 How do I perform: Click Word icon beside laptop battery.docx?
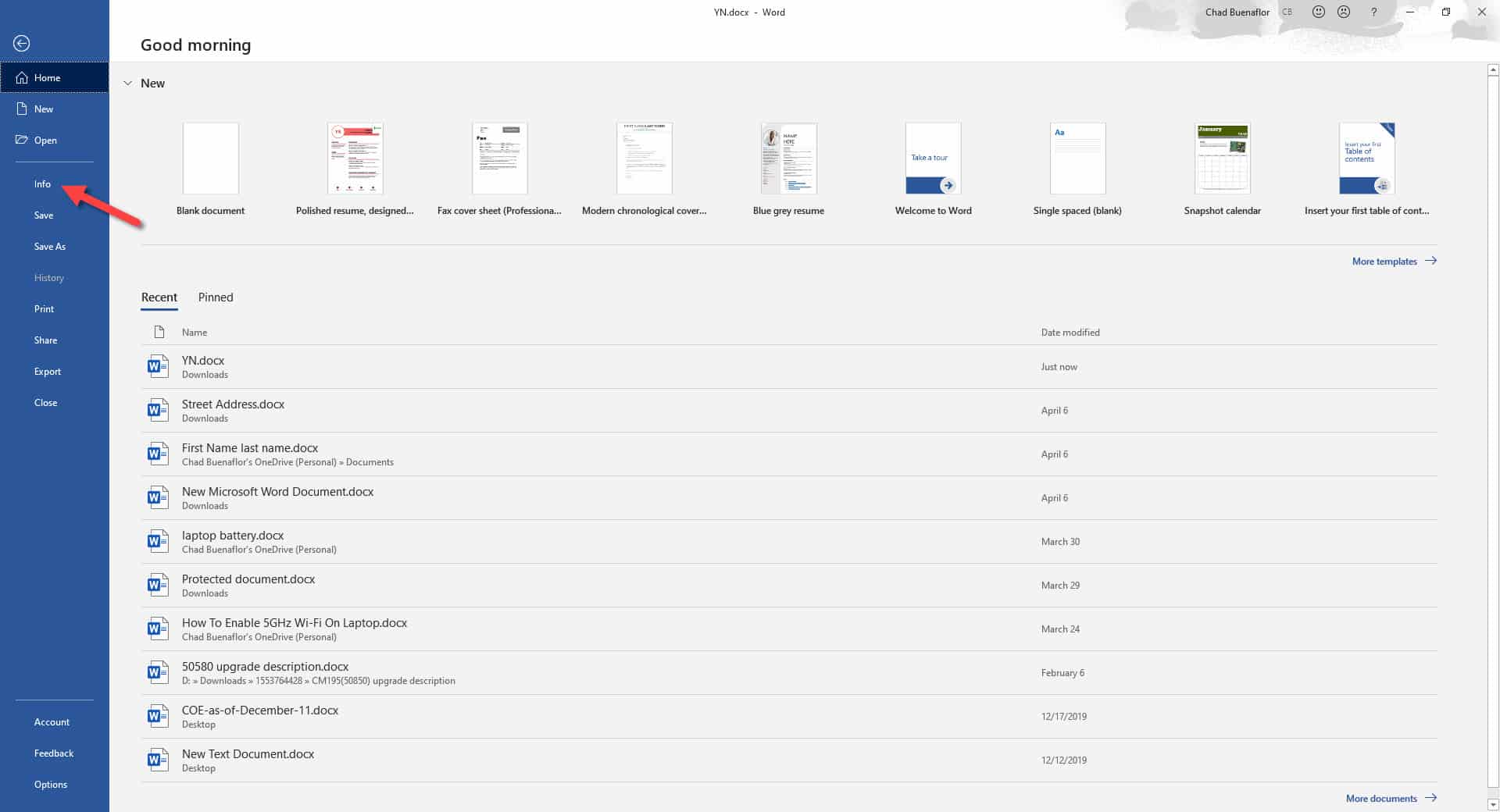(x=158, y=541)
